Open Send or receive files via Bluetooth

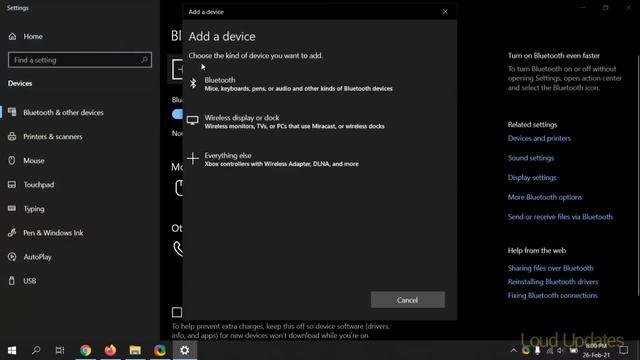tap(560, 217)
